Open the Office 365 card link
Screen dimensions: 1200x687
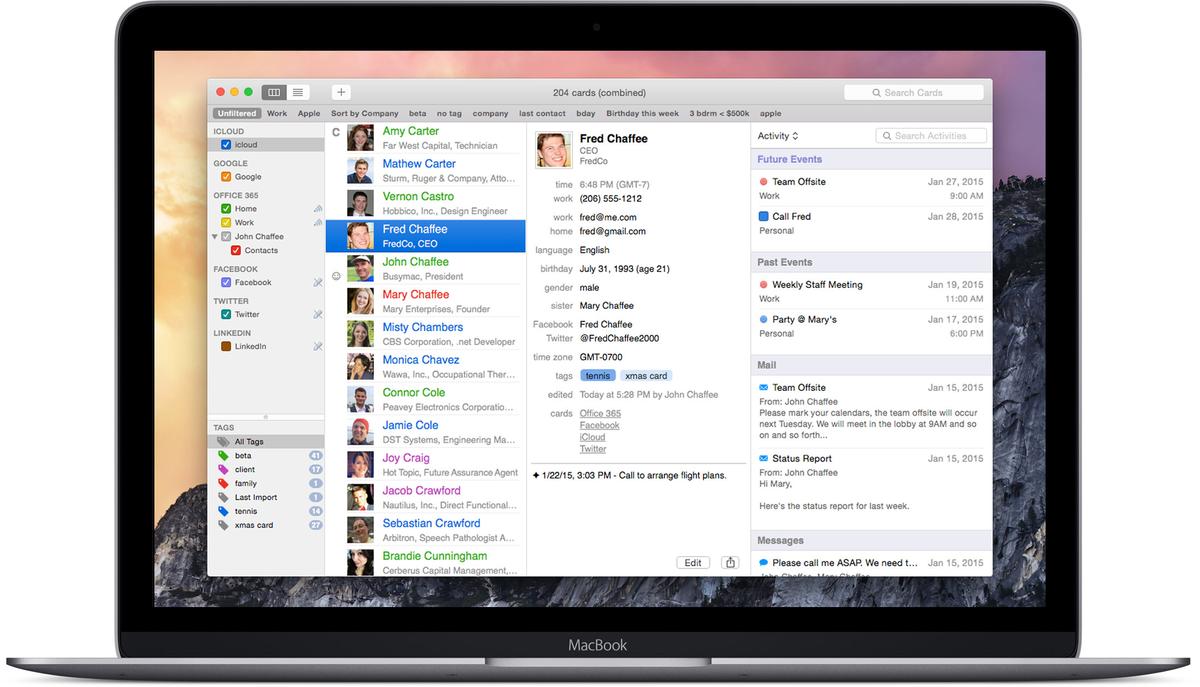pos(600,414)
